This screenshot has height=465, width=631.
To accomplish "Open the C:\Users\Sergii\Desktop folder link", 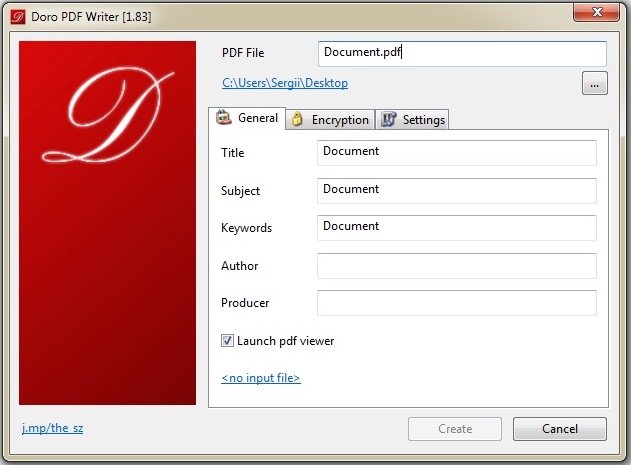I will (285, 83).
